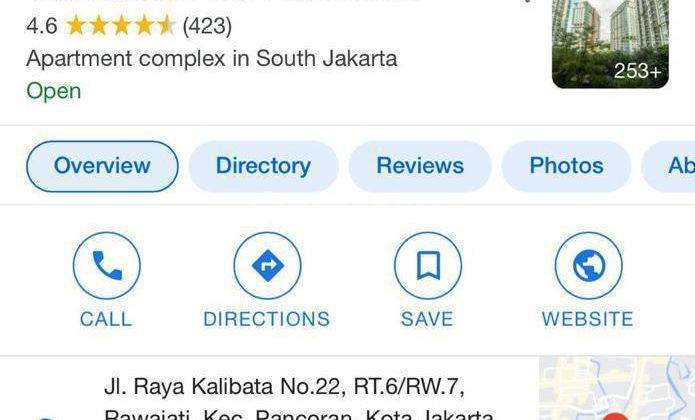This screenshot has width=695, height=420.
Task: Switch to the Directory tab
Action: click(x=263, y=166)
